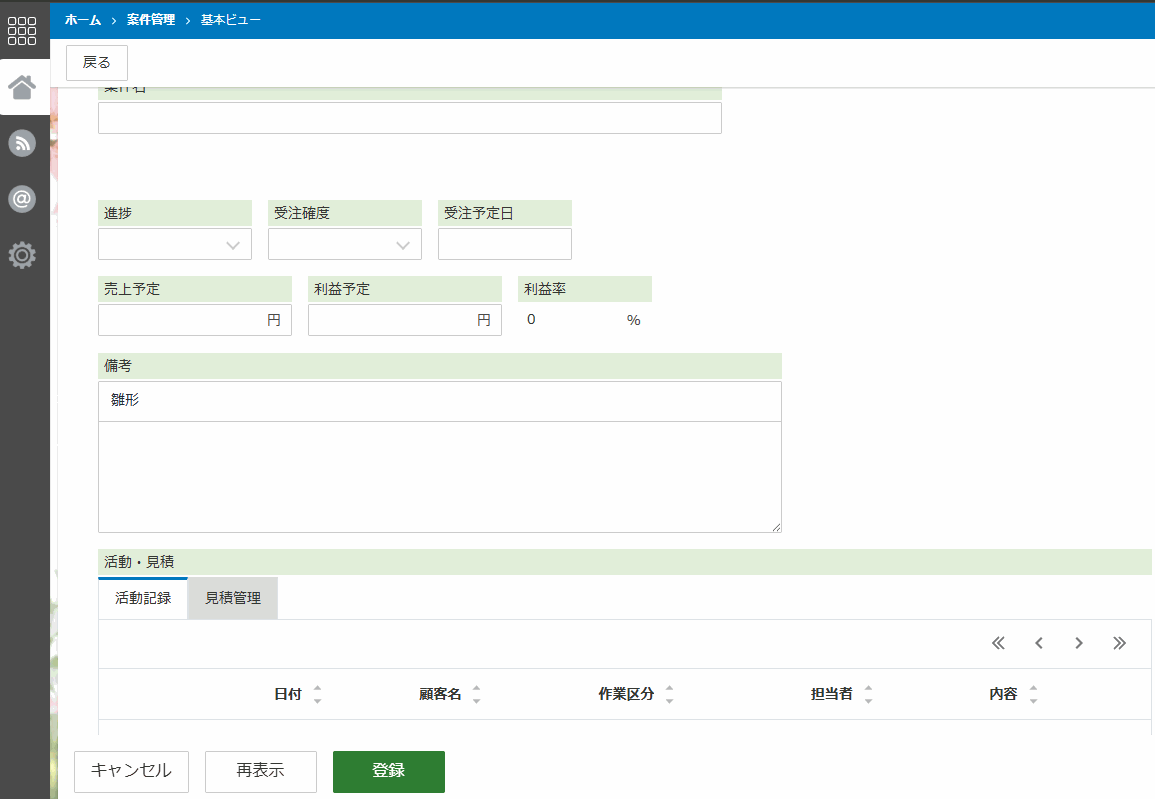Click the 日付 column header
This screenshot has width=1155, height=799.
pos(288,694)
